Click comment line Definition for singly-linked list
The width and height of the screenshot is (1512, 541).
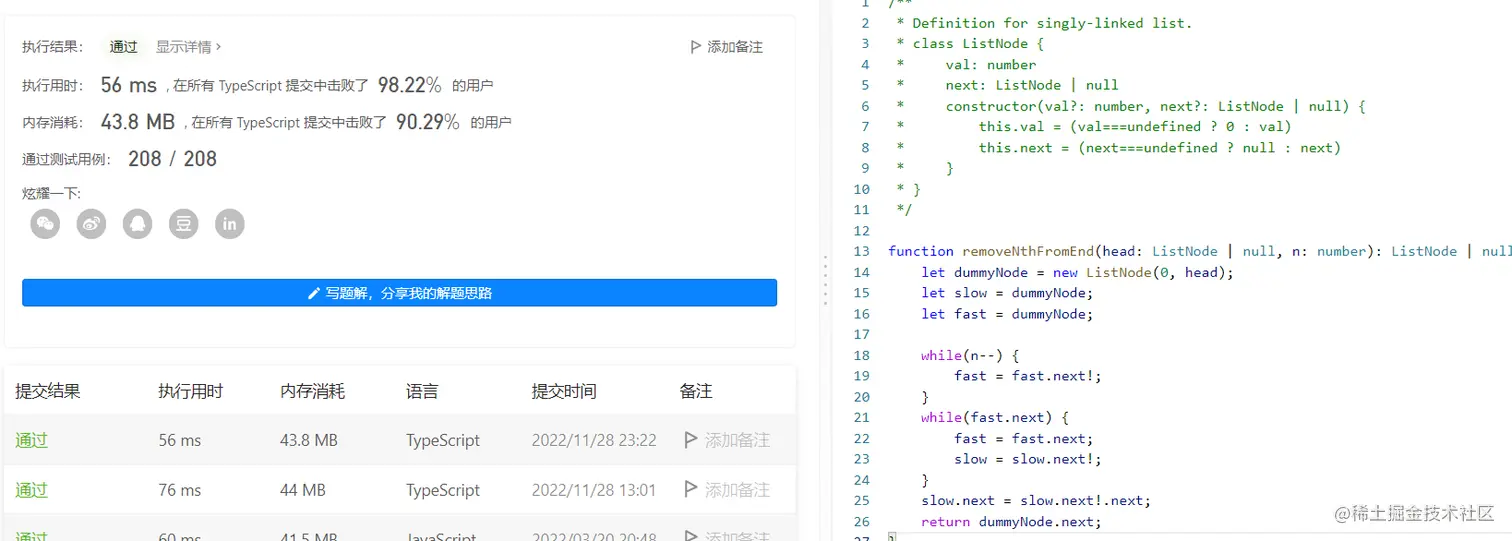[x=1044, y=23]
